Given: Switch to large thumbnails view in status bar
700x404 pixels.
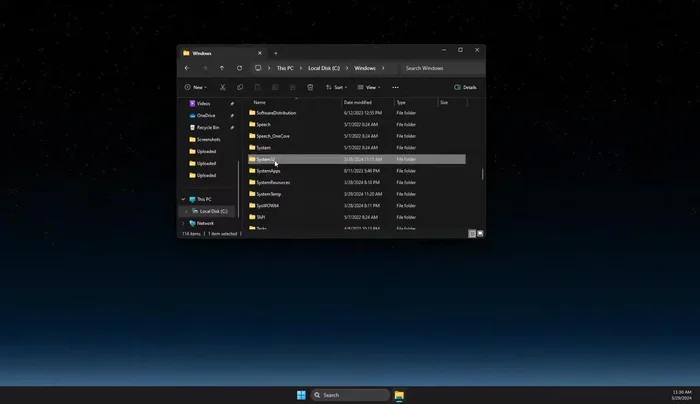Looking at the screenshot, I should pyautogui.click(x=480, y=233).
